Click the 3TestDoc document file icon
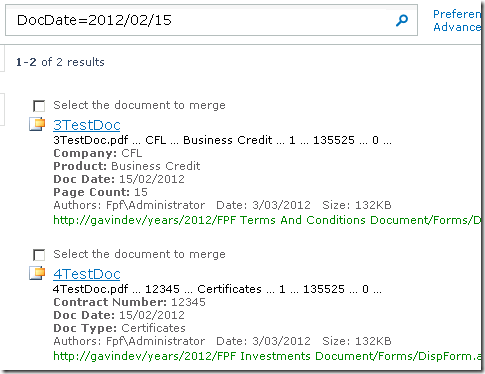Viewport: 485px width, 374px height. point(37,124)
